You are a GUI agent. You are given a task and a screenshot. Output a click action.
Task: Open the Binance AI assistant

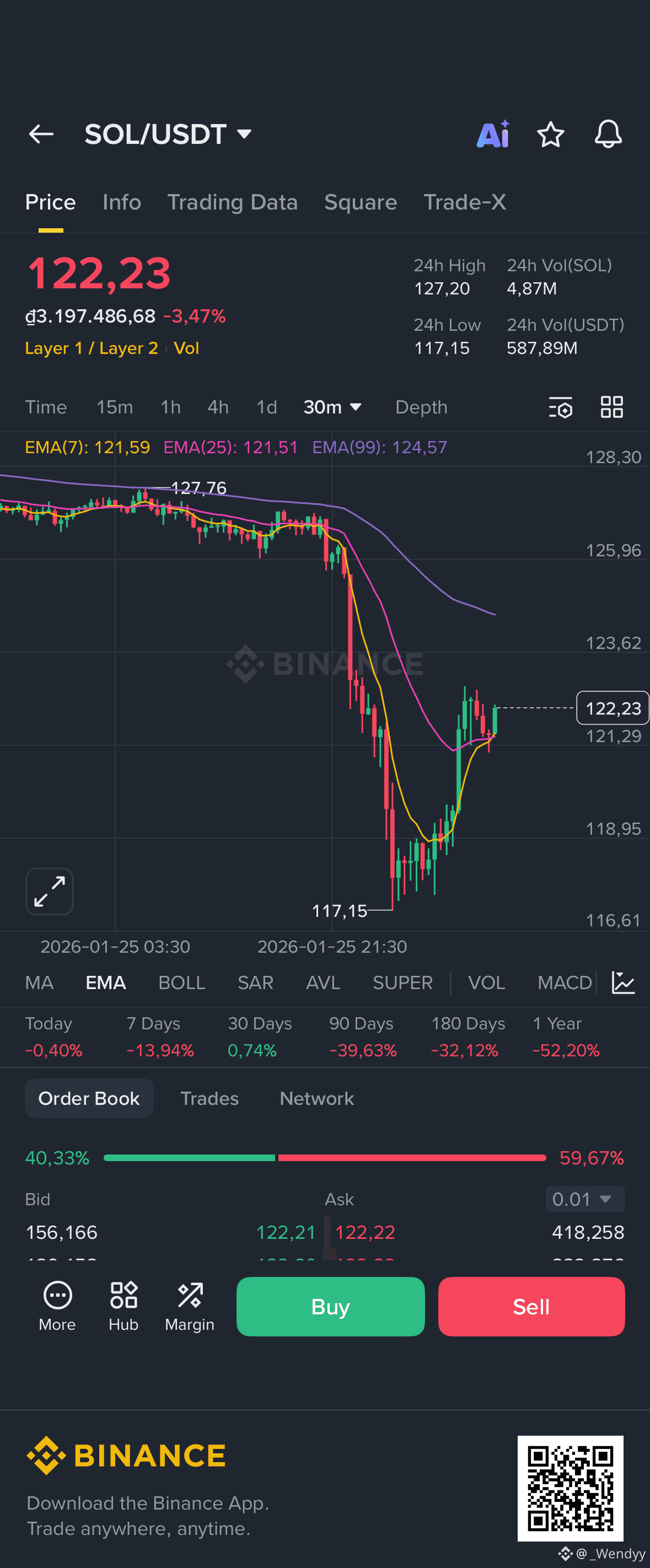(493, 135)
